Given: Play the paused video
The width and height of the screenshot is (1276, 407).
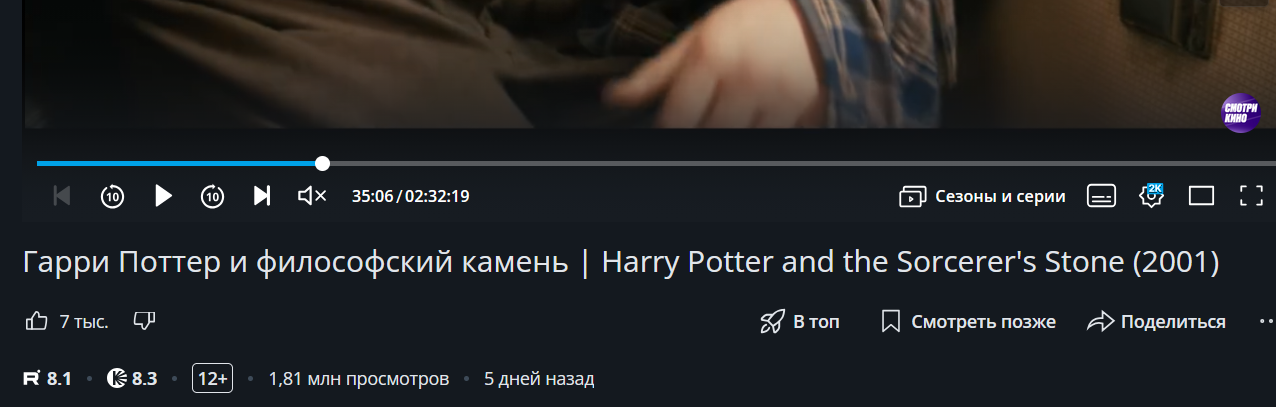Looking at the screenshot, I should (x=163, y=196).
